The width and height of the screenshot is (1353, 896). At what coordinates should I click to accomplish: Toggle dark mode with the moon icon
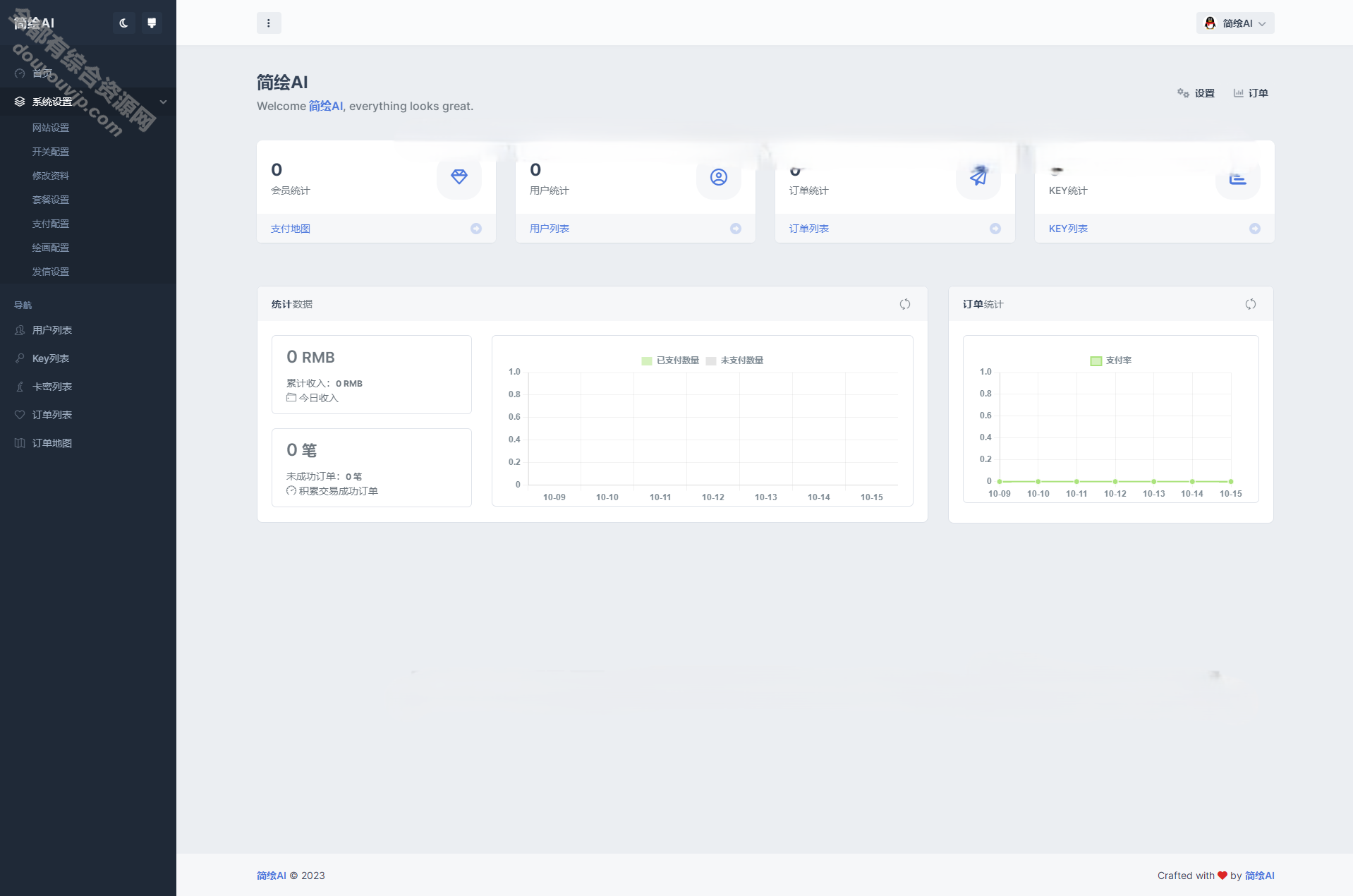(123, 23)
